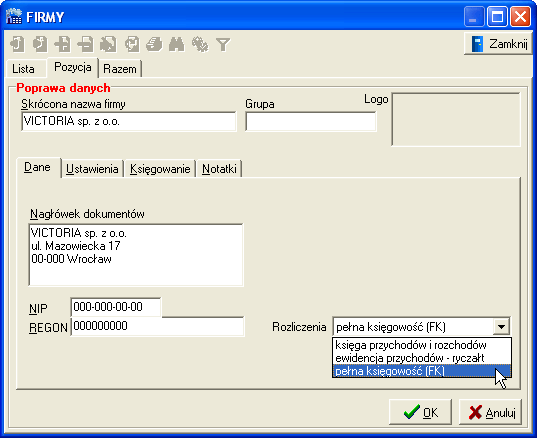Image resolution: width=537 pixels, height=438 pixels.
Task: Confirm changes with the OK button
Action: pyautogui.click(x=420, y=412)
